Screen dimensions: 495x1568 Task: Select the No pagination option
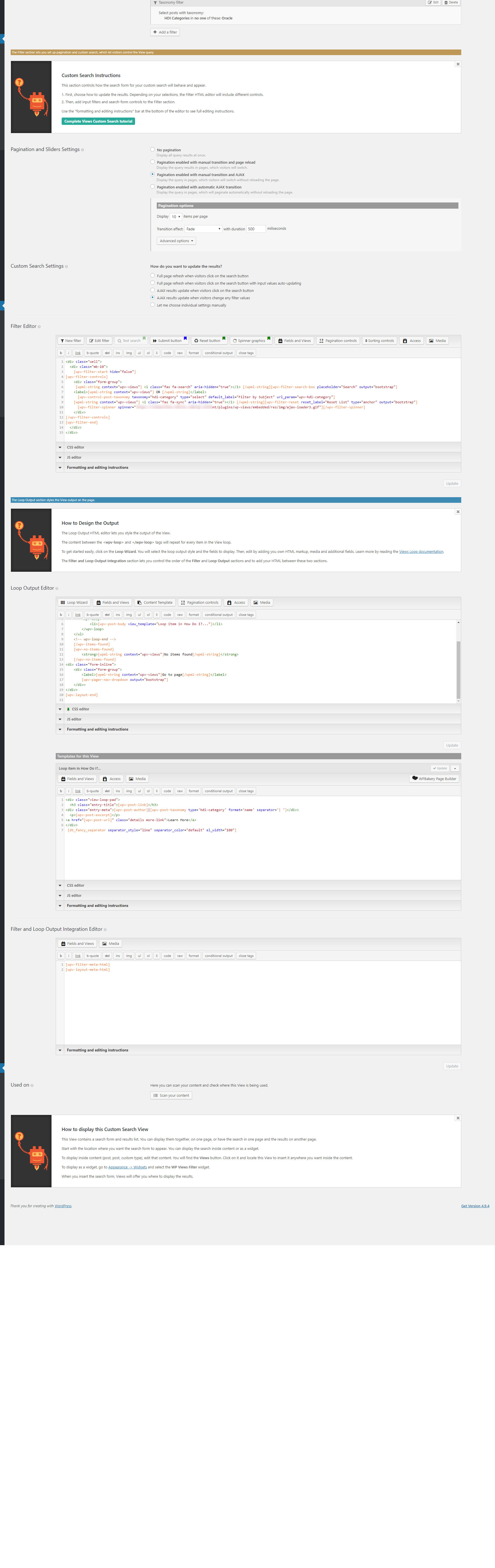pos(152,150)
